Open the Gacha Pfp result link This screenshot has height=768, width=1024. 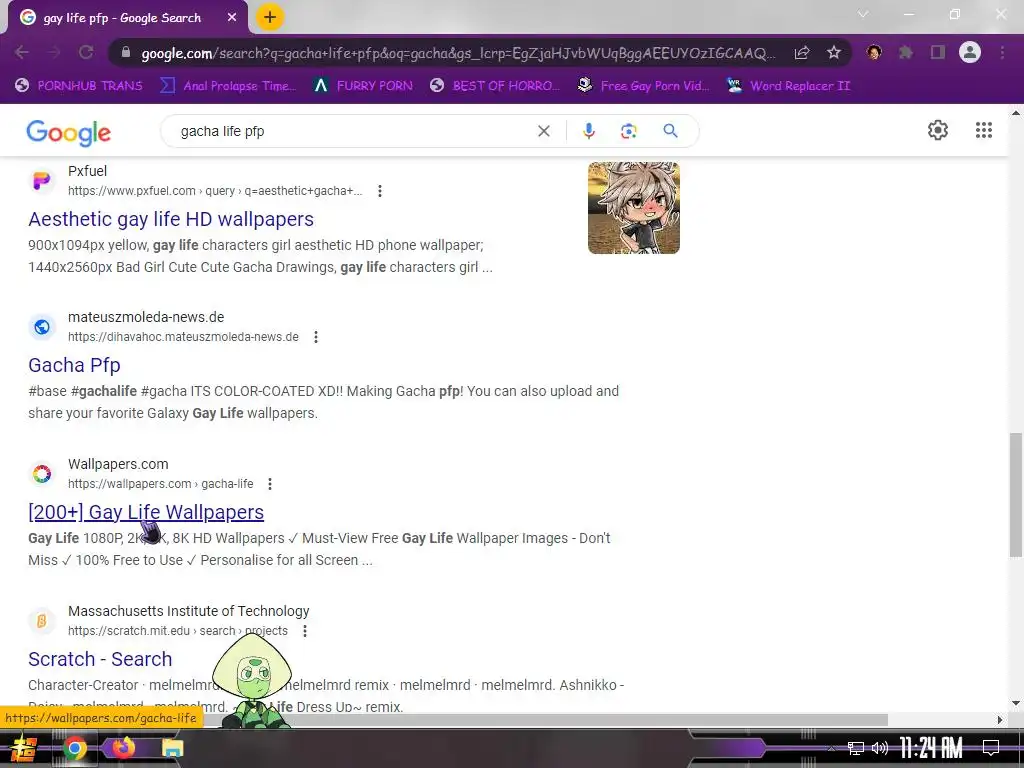point(74,365)
